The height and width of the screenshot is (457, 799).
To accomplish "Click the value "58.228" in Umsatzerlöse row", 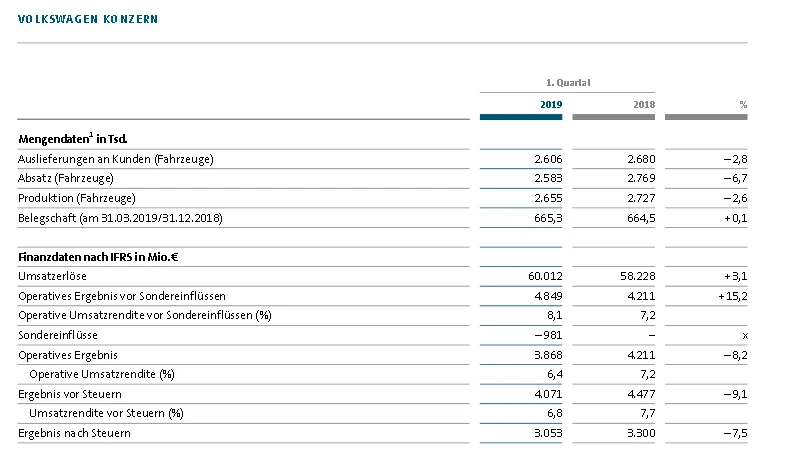I will (638, 276).
